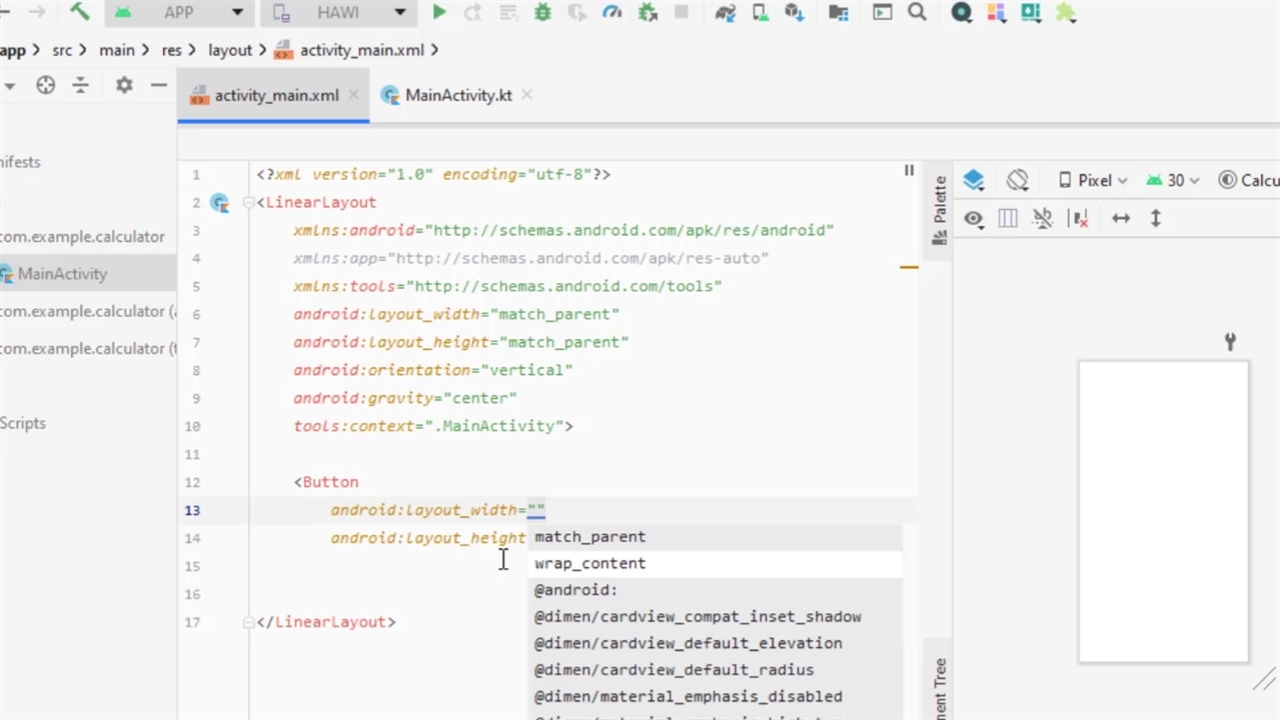Run the app with the green play button
This screenshot has width=1280, height=720.
(439, 13)
